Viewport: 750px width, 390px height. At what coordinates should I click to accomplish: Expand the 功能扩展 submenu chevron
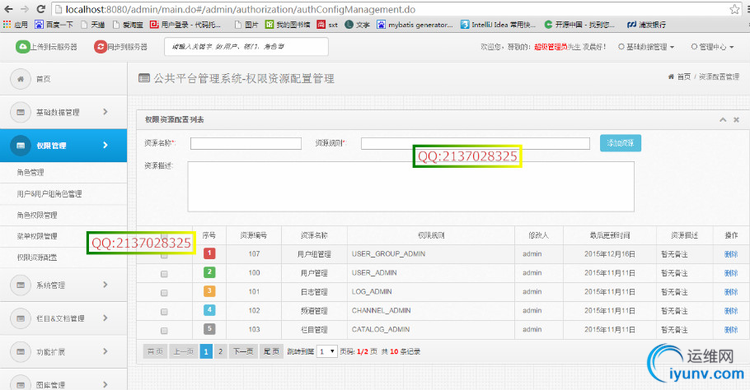[105, 351]
